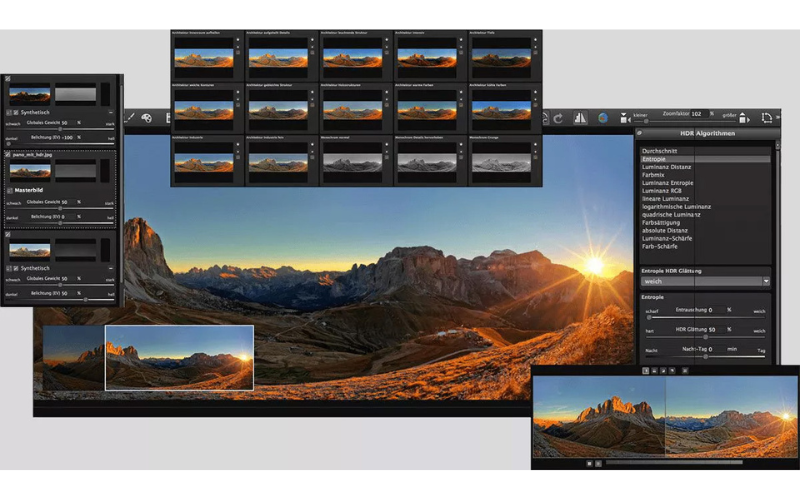Click the small icon left of last Synthetisch checkbox
Viewport: 800px width, 500px height.
click(x=9, y=268)
